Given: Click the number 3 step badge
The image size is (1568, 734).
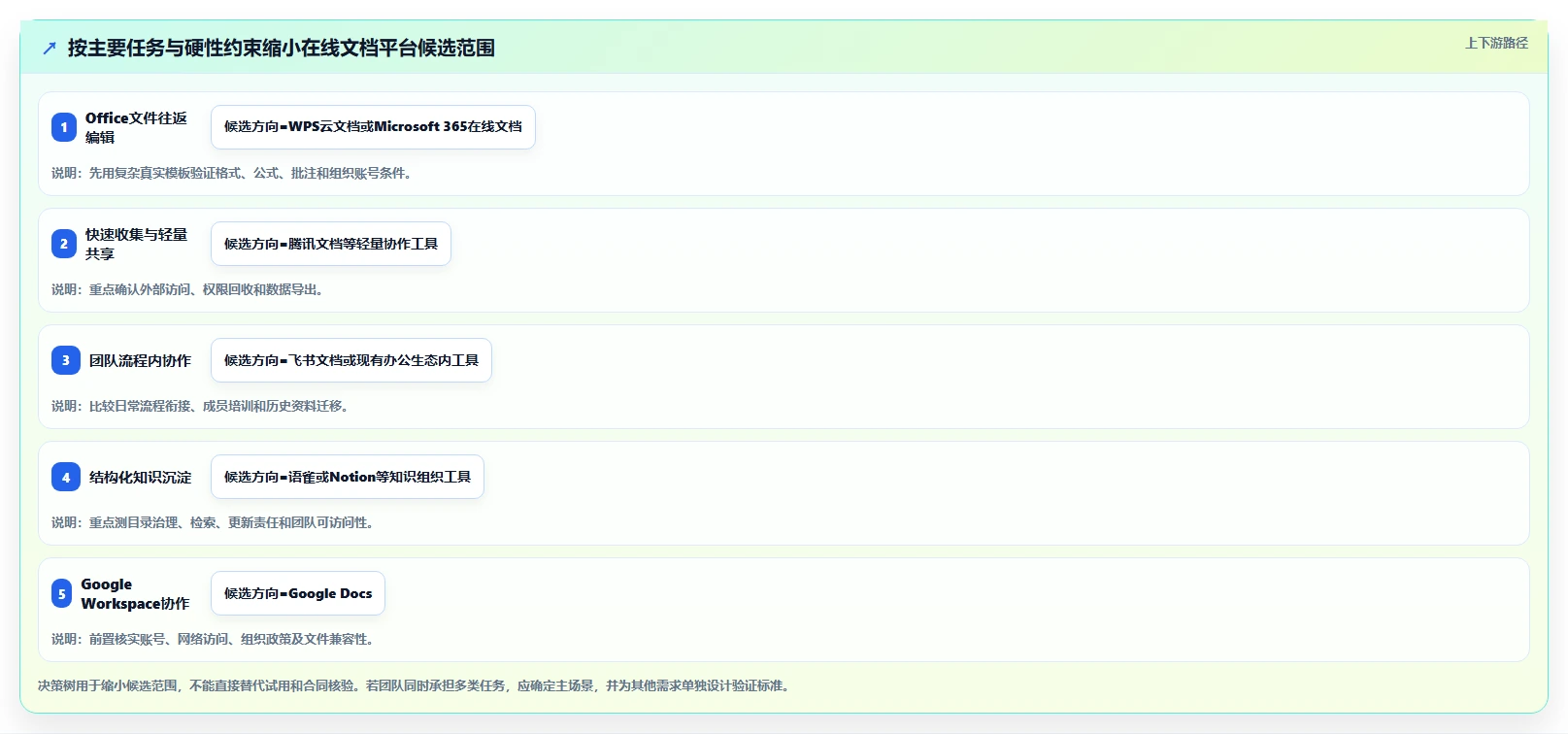Looking at the screenshot, I should [66, 360].
